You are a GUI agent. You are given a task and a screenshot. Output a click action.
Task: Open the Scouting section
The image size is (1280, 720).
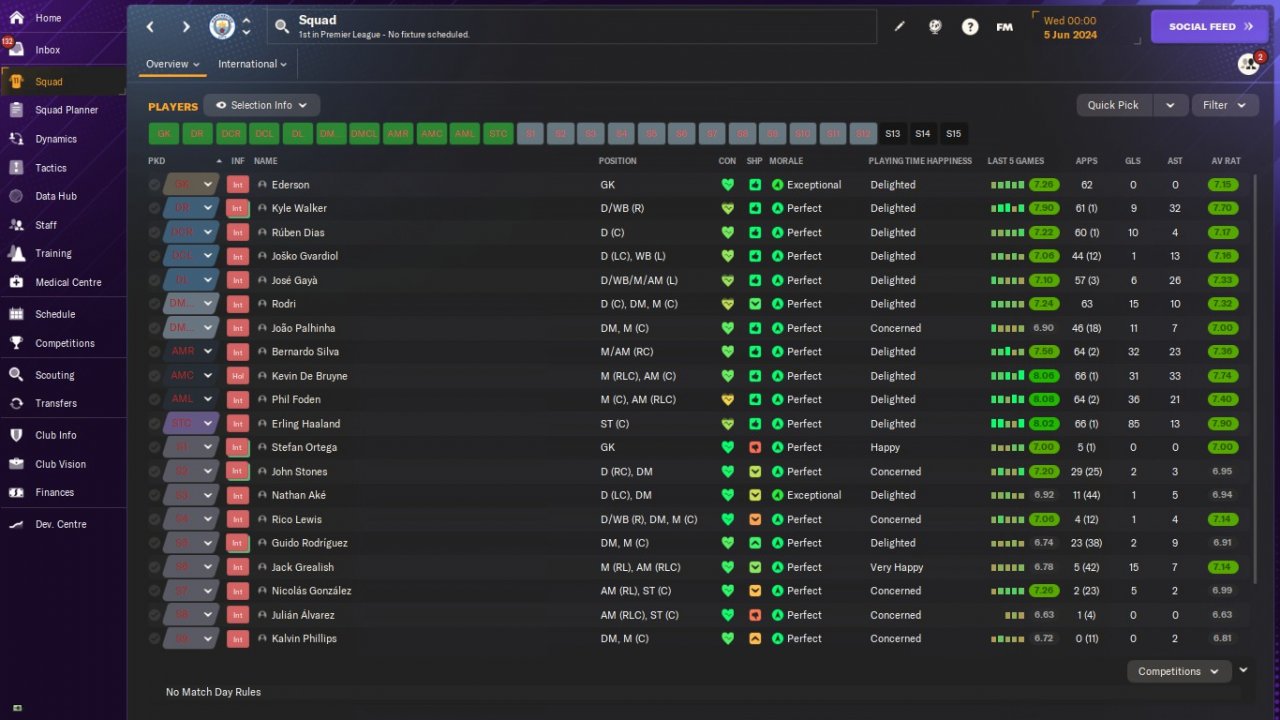tap(55, 375)
